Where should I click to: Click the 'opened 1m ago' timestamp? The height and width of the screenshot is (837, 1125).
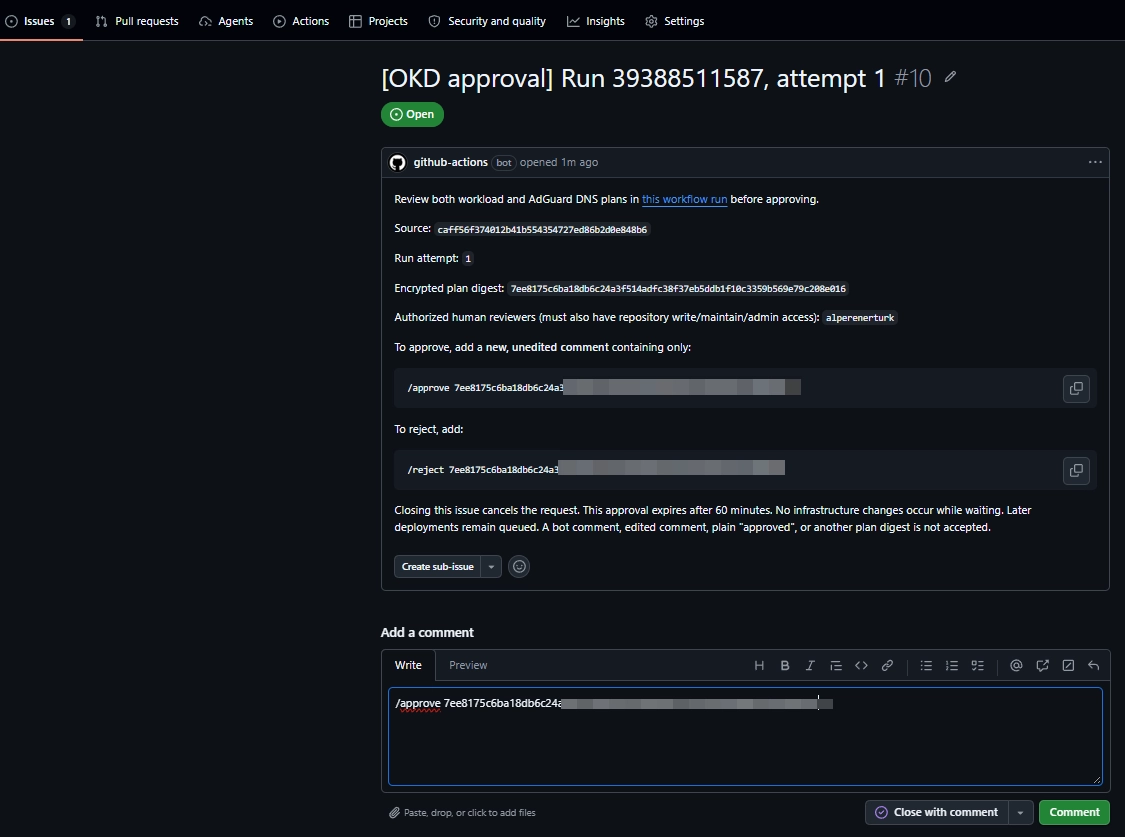click(x=559, y=162)
